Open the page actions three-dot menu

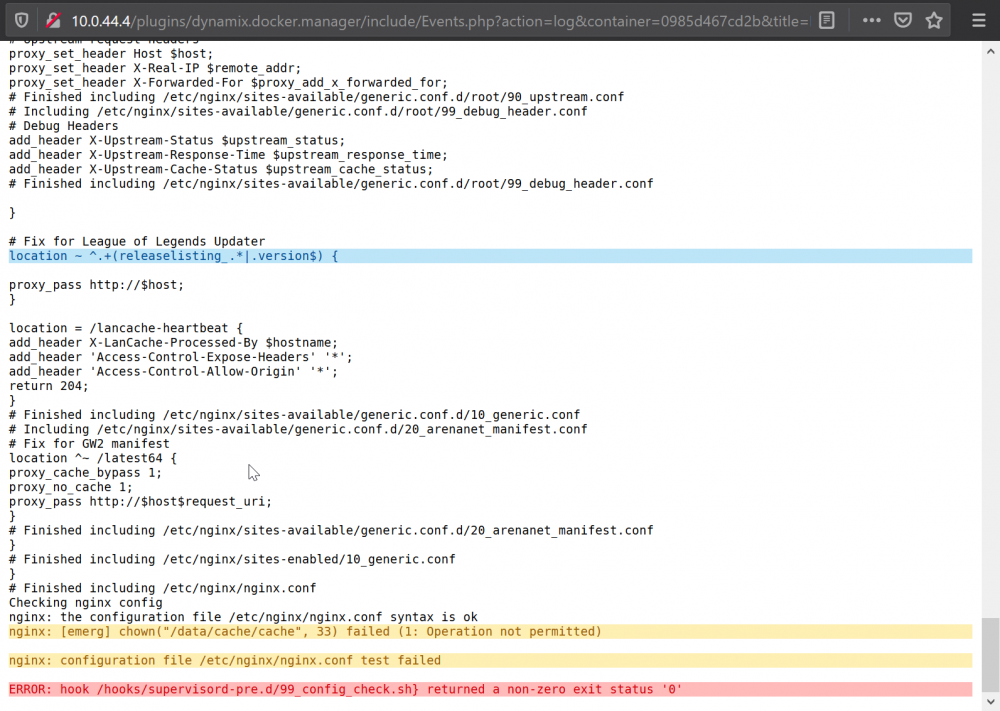pyautogui.click(x=871, y=20)
